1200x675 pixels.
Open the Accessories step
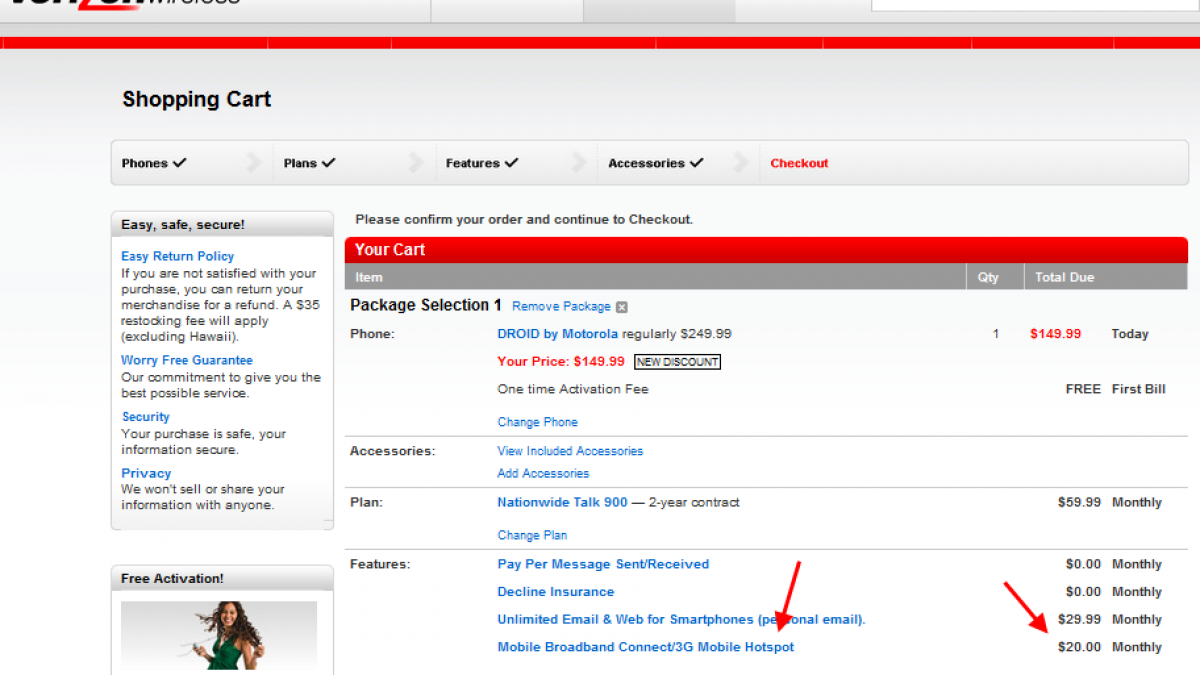pos(656,163)
